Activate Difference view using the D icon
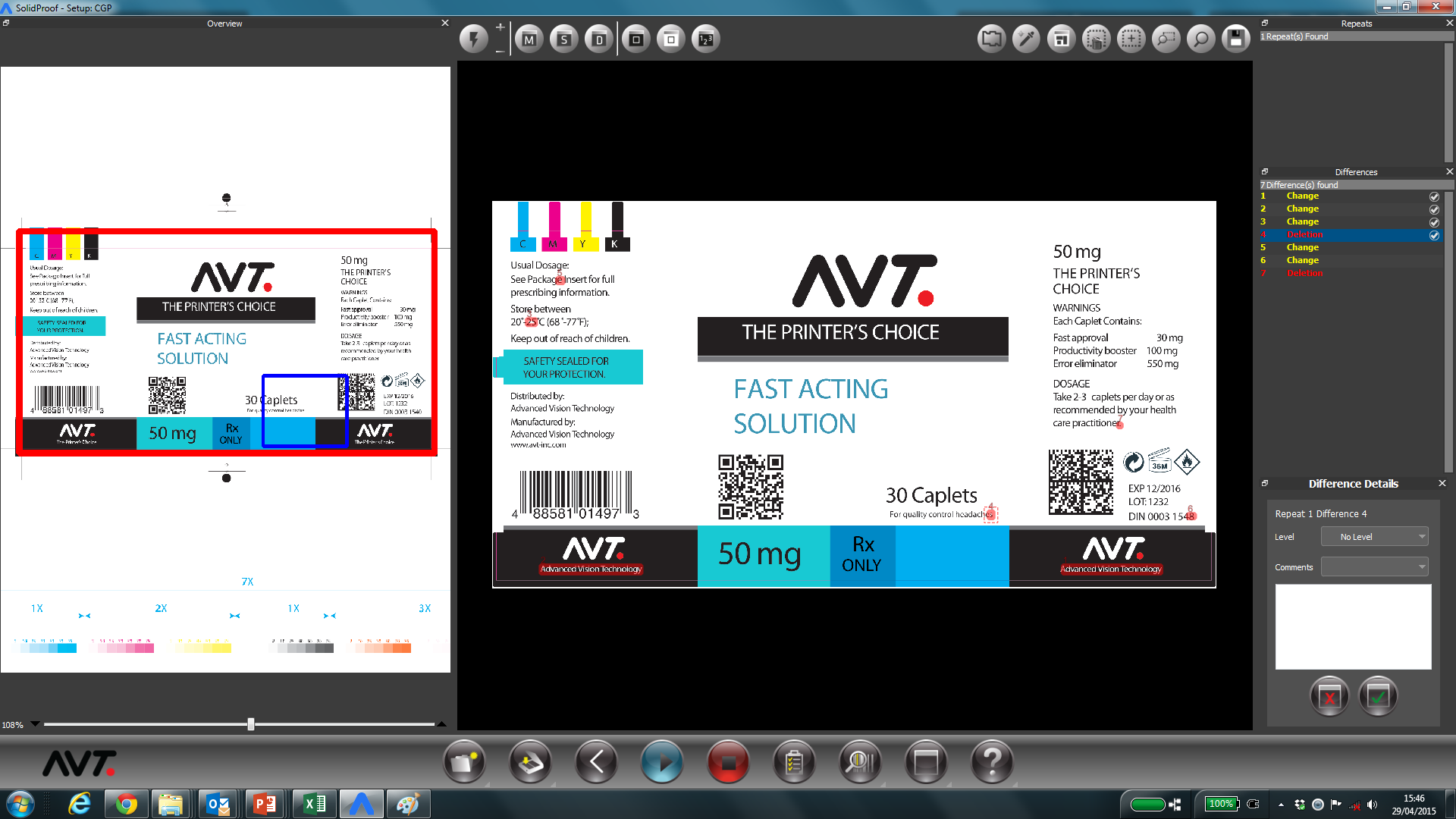Screen dimensions: 1456x819 click(x=599, y=38)
